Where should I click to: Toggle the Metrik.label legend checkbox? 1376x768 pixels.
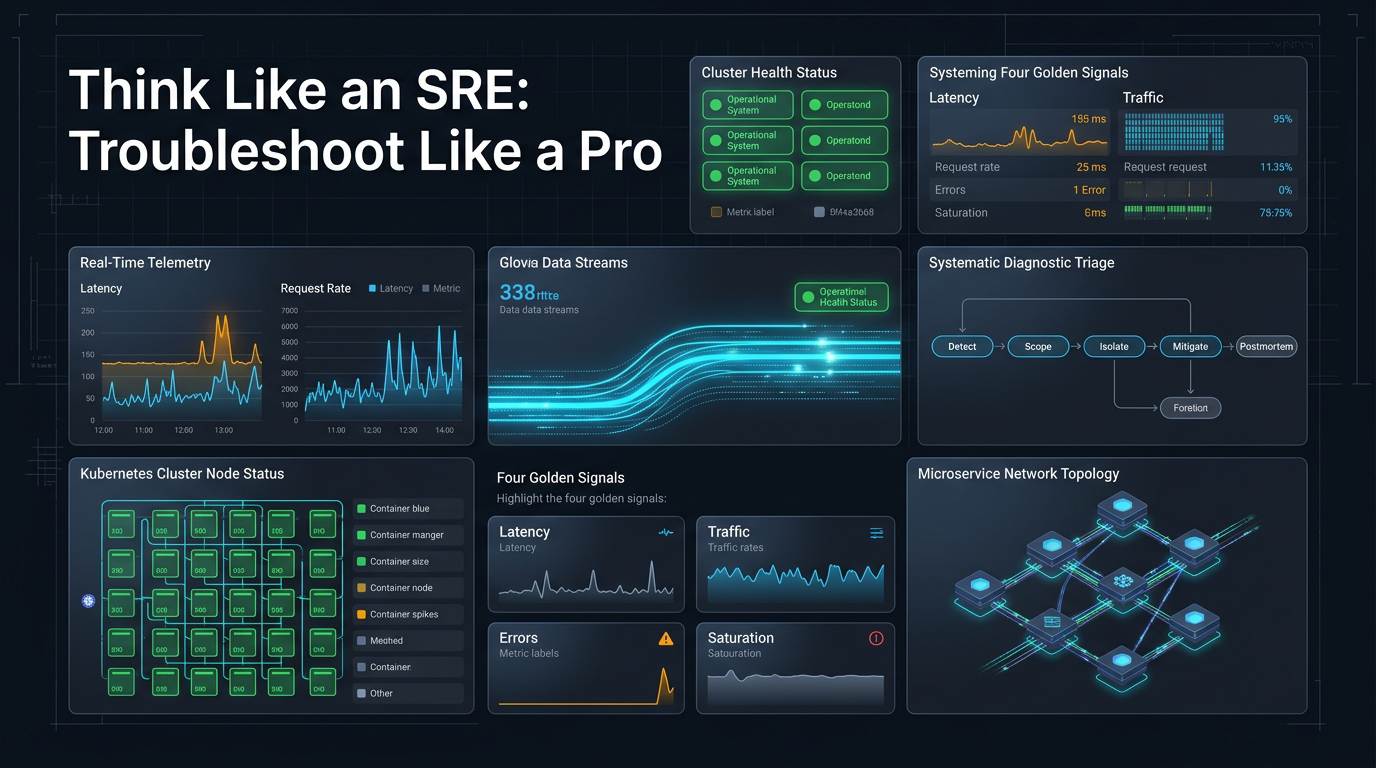point(716,212)
